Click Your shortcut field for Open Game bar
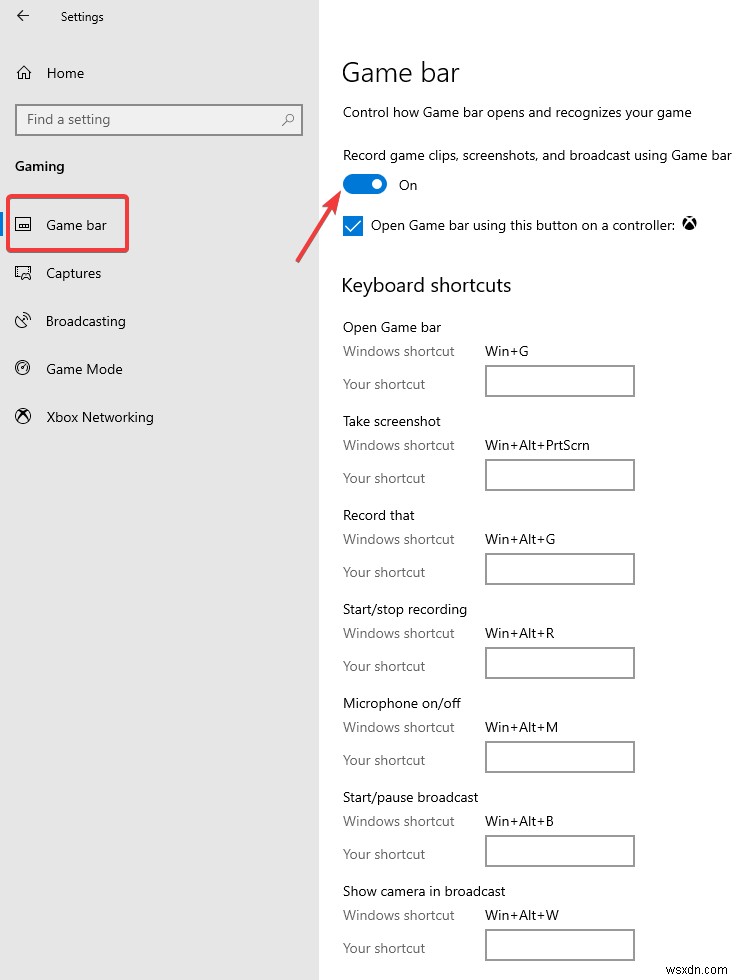Image resolution: width=739 pixels, height=980 pixels. point(559,381)
